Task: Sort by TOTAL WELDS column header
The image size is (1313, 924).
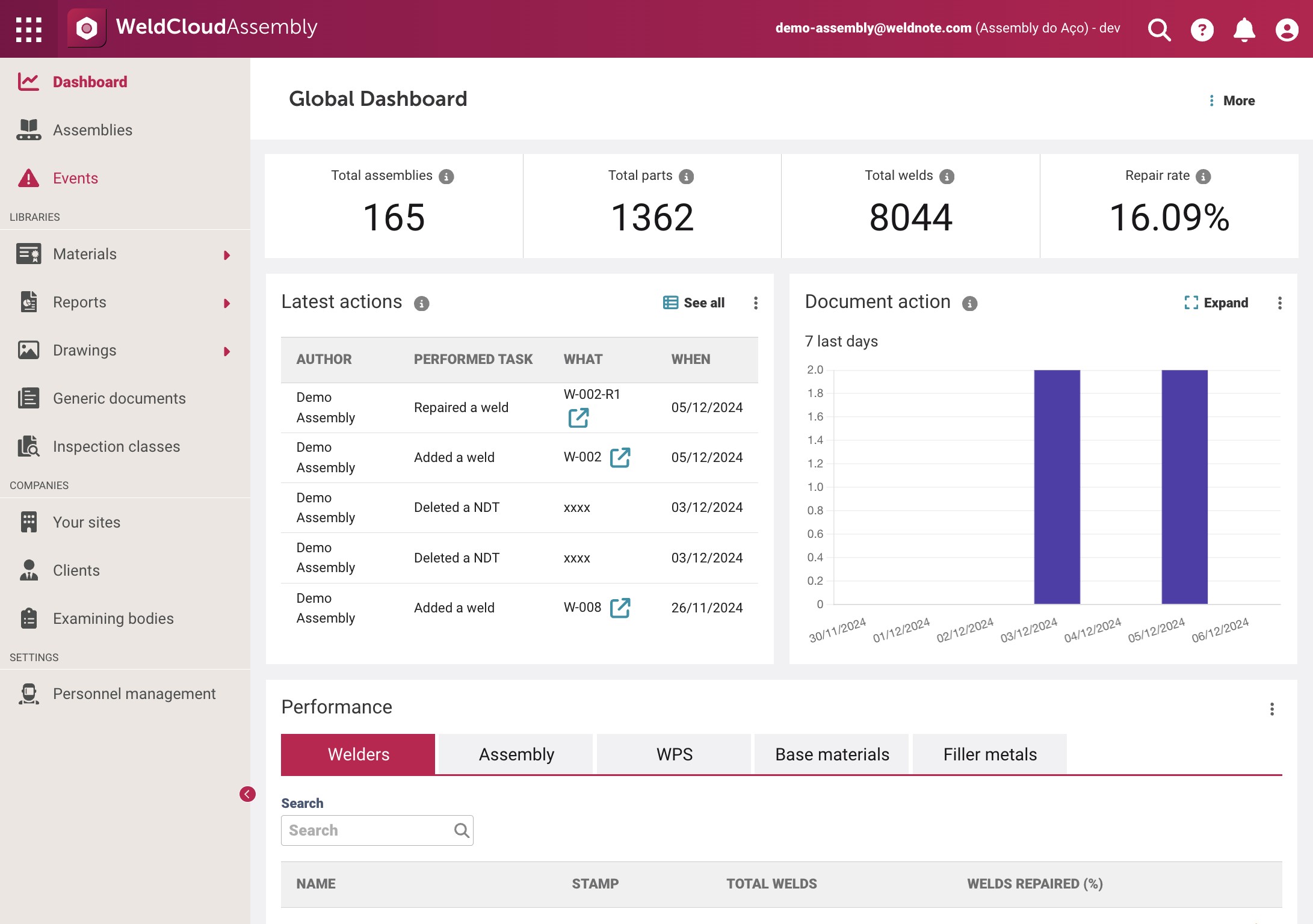Action: coord(771,884)
